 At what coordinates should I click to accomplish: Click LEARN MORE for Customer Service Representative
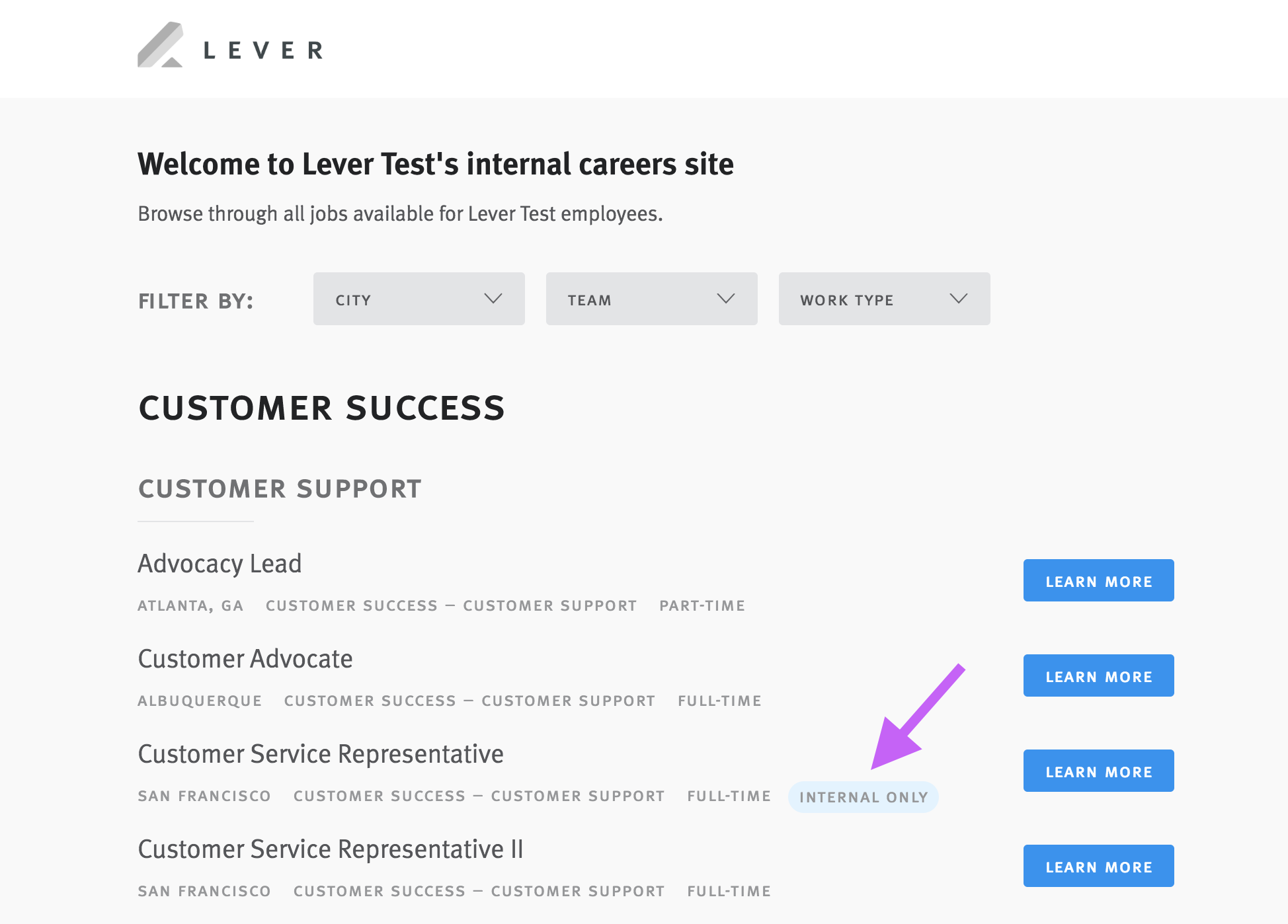1098,771
